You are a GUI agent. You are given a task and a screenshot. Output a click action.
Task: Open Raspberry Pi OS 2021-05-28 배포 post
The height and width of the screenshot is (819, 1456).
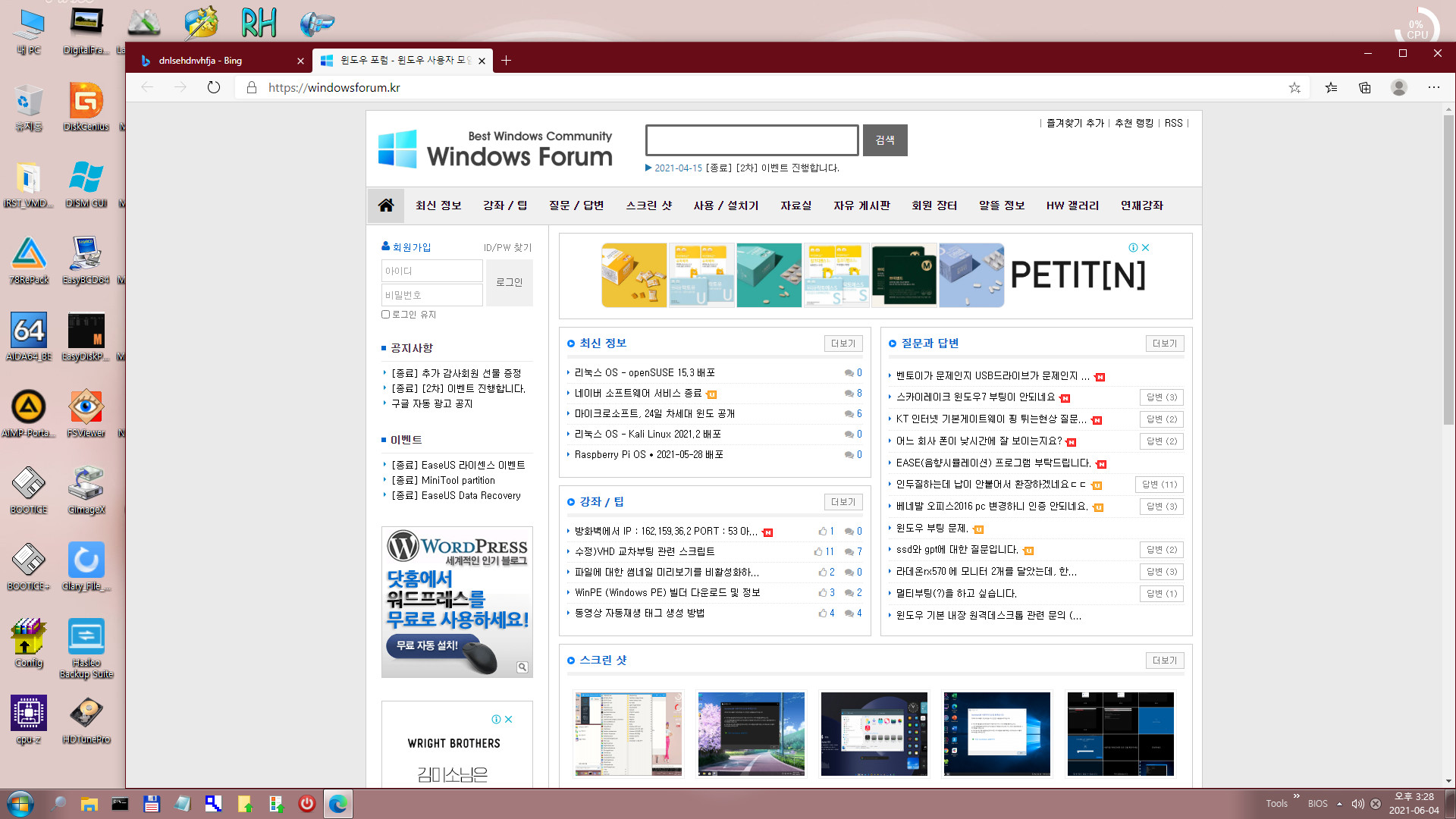point(649,455)
